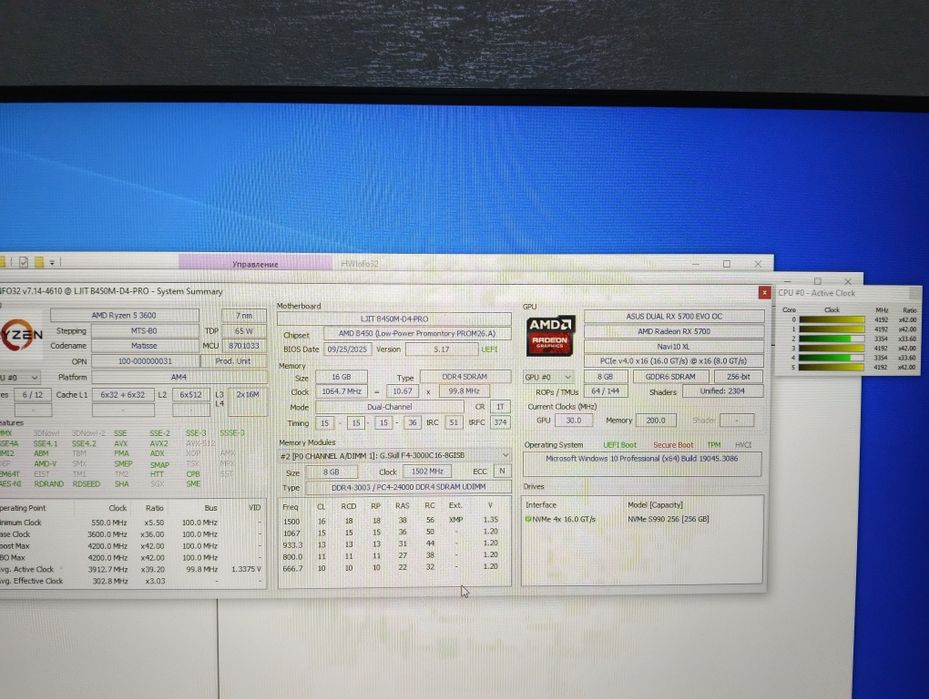Screen dimensions: 929x699
Task: Select the NVMe S990 256 drive row
Action: tap(642, 519)
